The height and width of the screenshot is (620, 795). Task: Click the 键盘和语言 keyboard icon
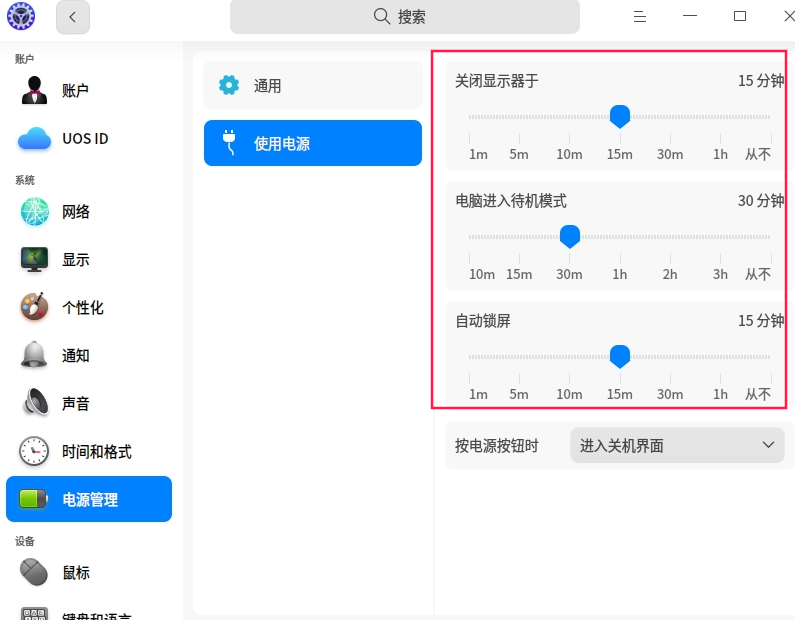[x=34, y=613]
